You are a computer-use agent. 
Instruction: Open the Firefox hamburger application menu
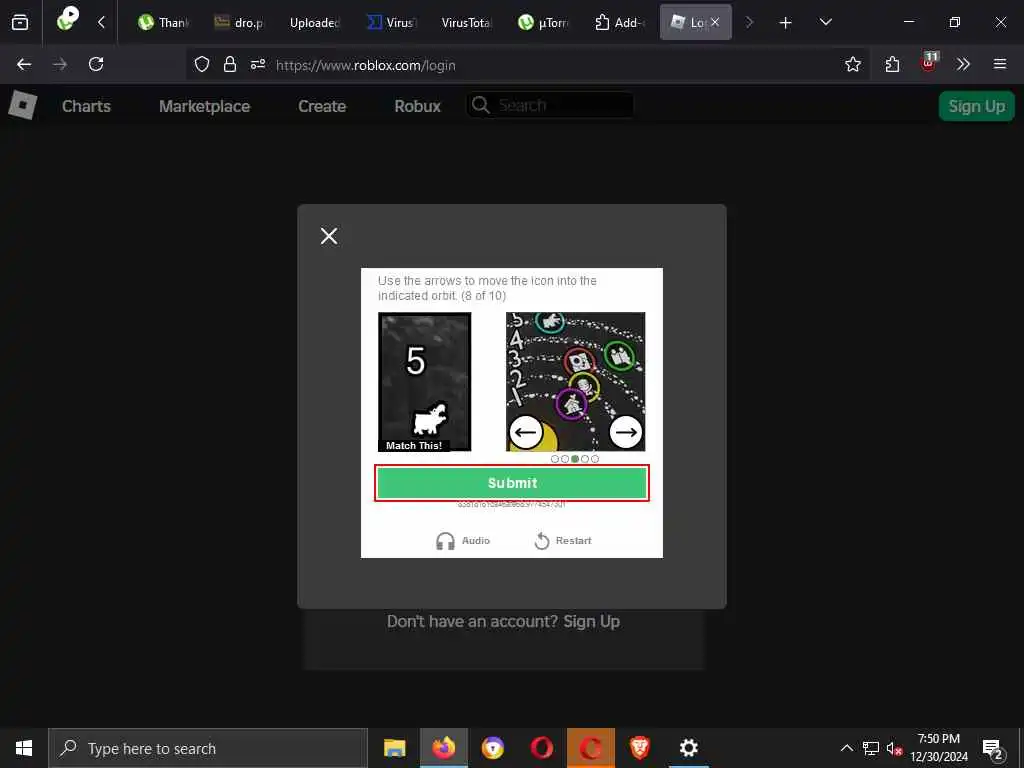(x=1000, y=64)
